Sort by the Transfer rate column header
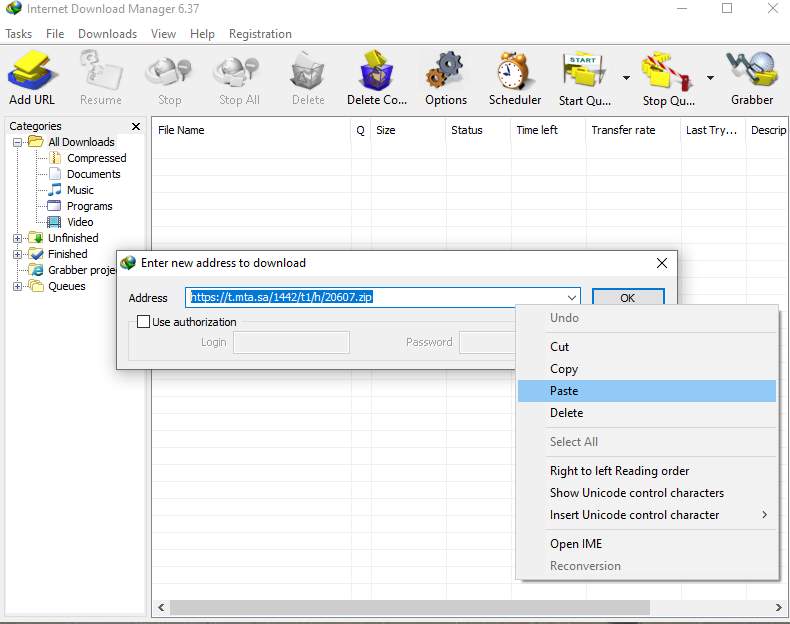This screenshot has height=624, width=790. click(x=633, y=130)
